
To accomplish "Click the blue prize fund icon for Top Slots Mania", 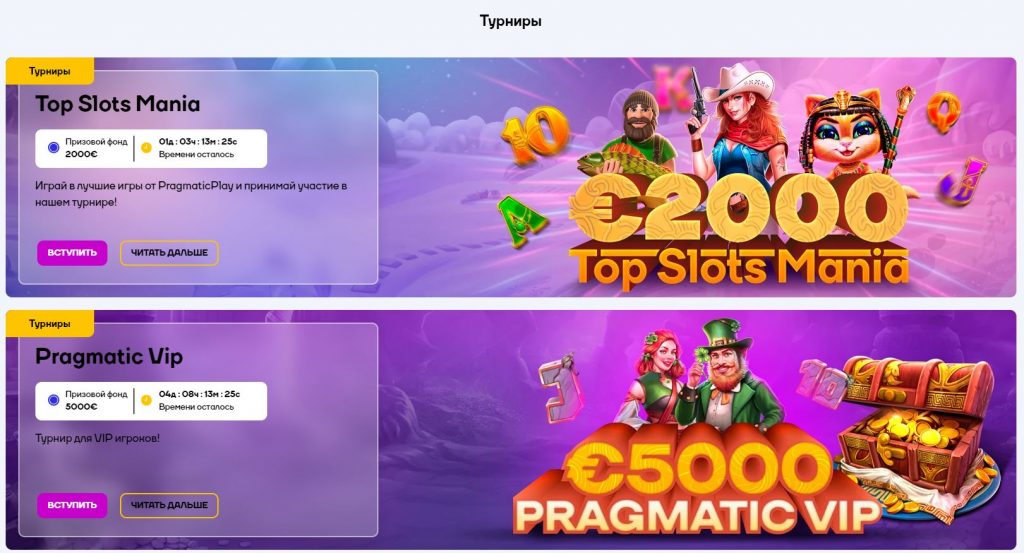I will [x=54, y=148].
